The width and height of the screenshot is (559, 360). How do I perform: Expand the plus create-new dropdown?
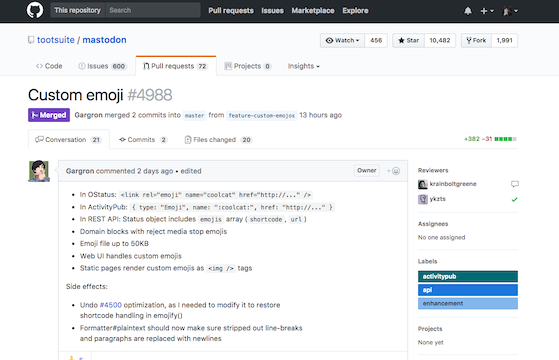tap(487, 11)
